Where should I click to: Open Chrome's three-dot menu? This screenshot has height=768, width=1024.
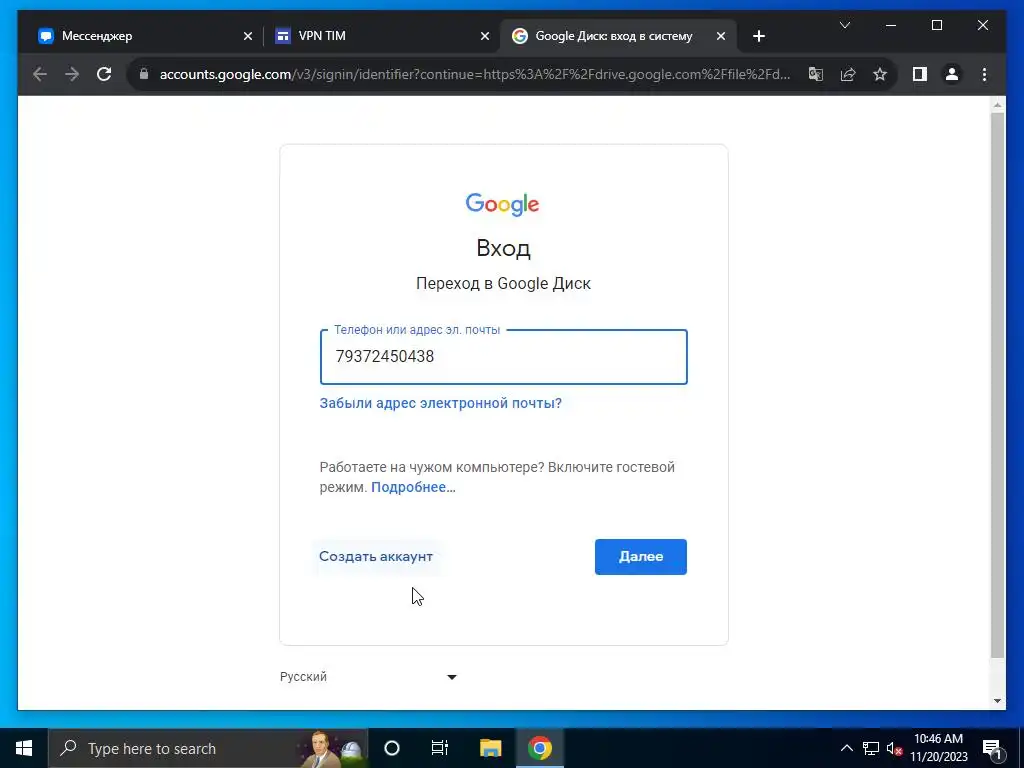click(x=984, y=74)
